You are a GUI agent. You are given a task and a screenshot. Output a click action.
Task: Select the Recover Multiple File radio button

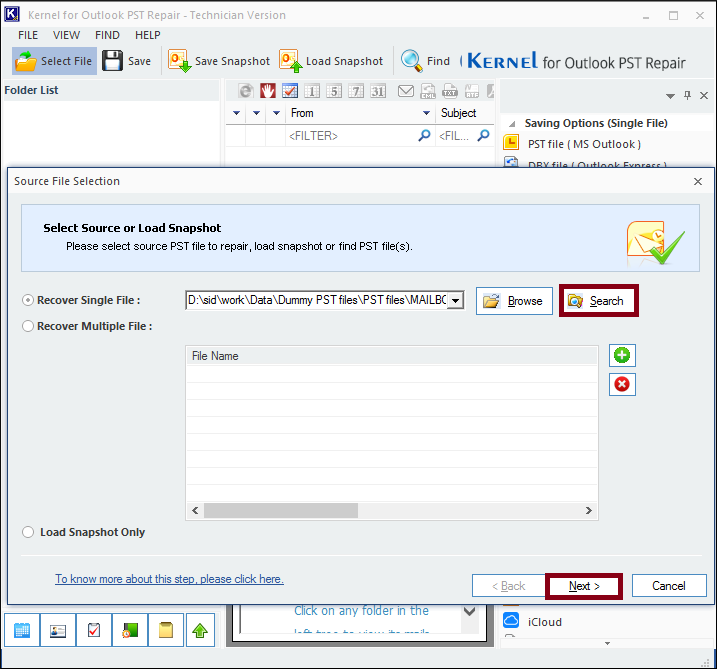[x=28, y=326]
